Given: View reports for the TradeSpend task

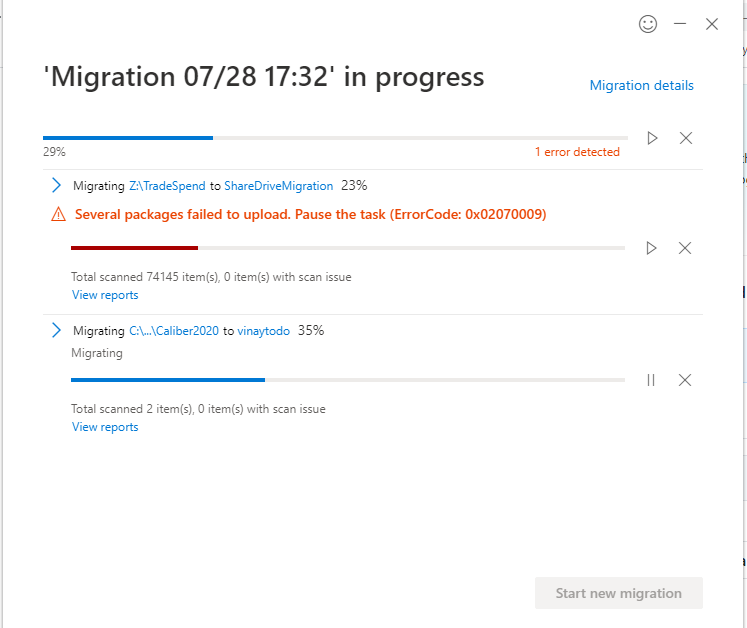Looking at the screenshot, I should pos(105,295).
